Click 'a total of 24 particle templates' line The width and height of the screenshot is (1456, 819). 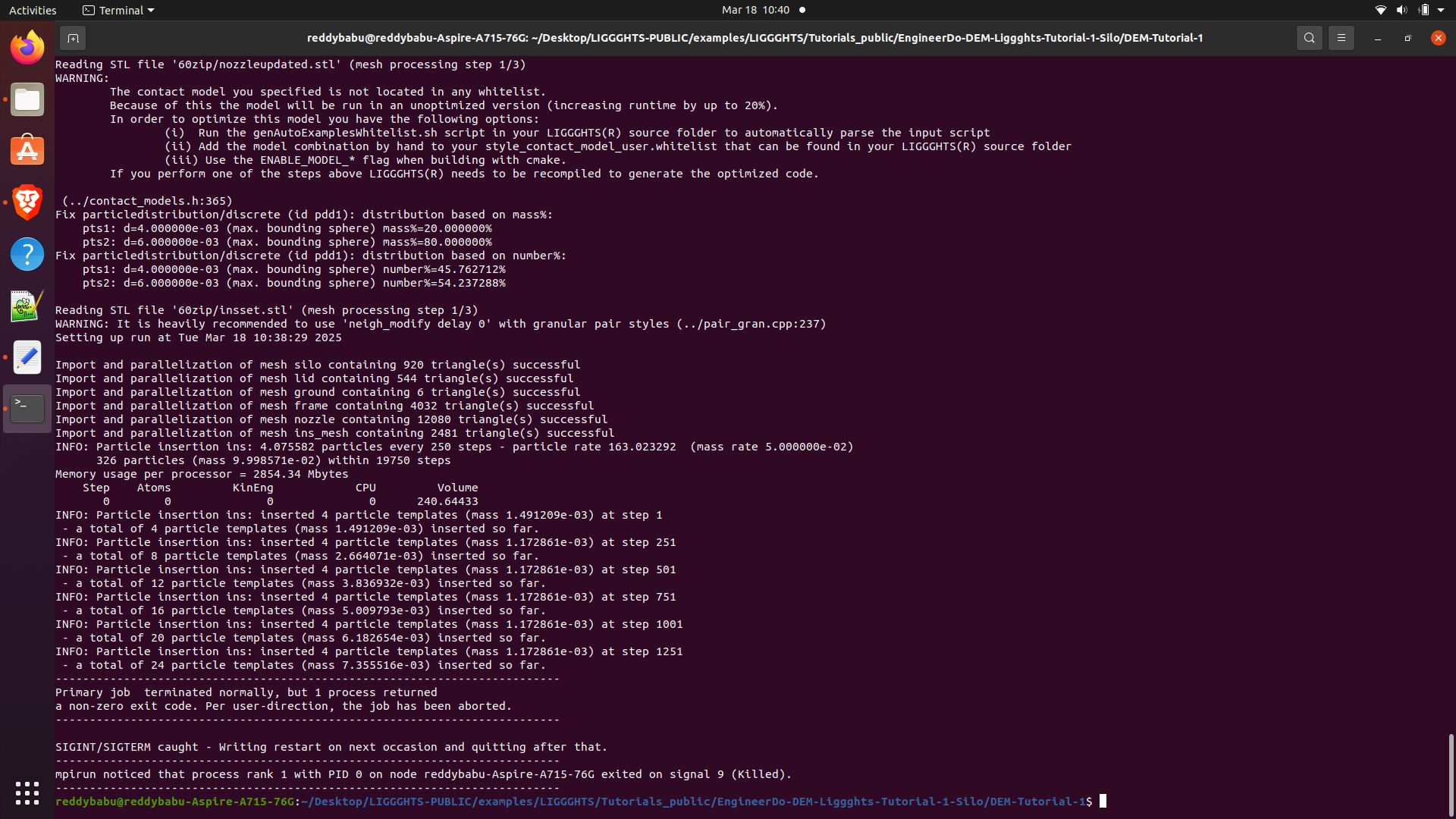coord(304,665)
